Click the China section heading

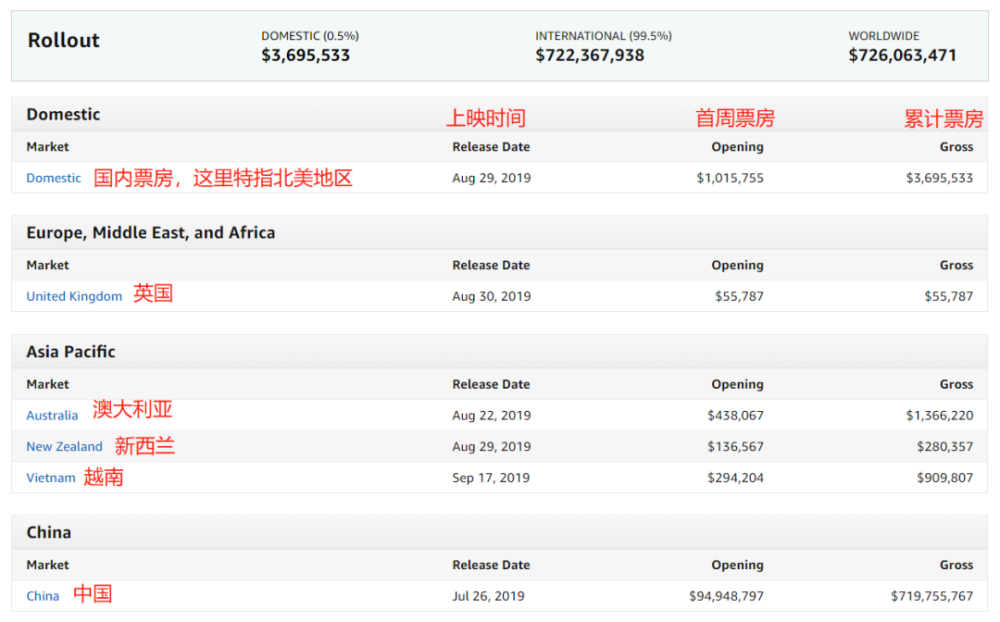pyautogui.click(x=48, y=533)
